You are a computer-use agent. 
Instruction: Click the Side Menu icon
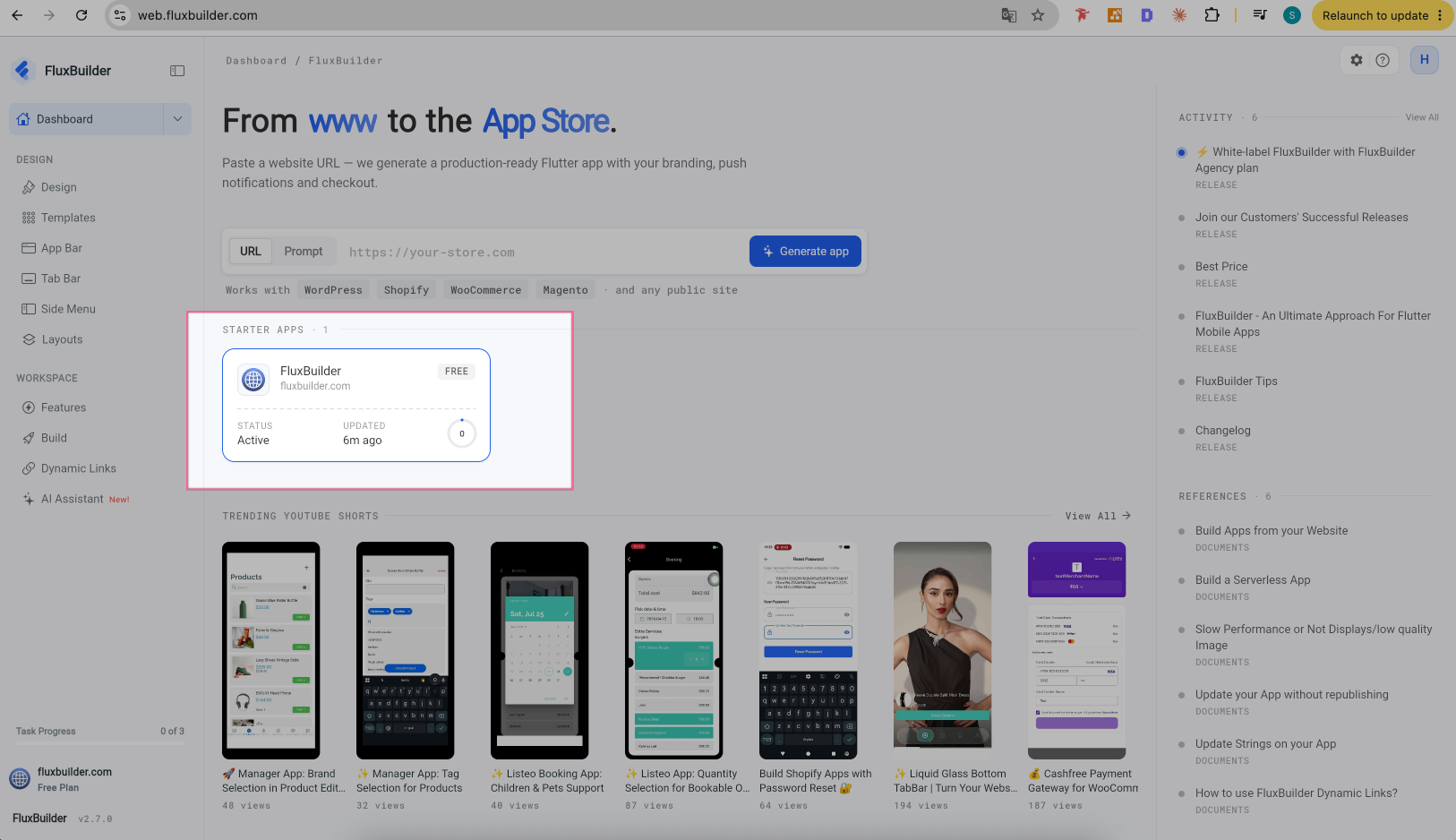29,309
